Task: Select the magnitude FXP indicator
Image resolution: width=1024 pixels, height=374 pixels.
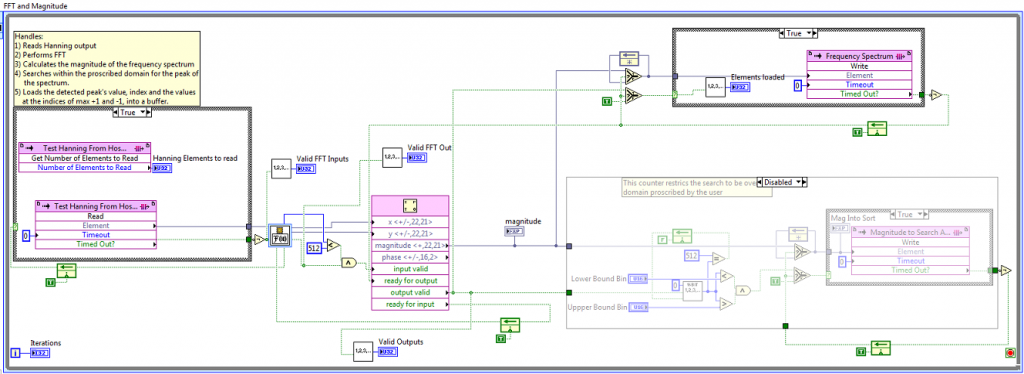Action: [x=515, y=231]
